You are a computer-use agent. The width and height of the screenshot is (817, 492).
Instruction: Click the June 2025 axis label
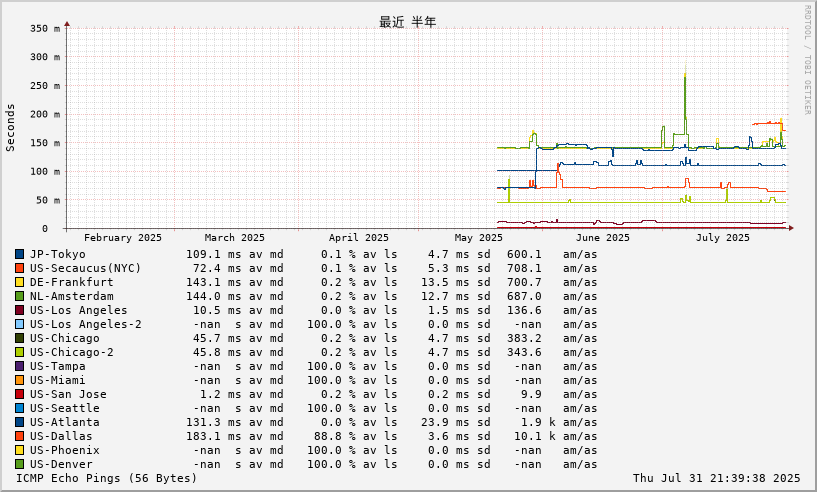click(602, 238)
